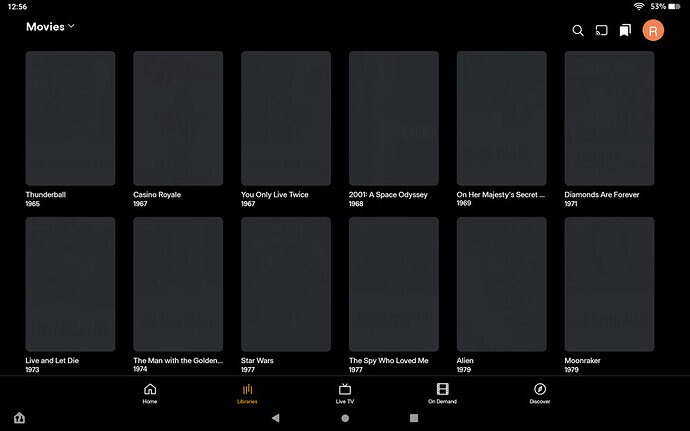Open the watchlist bookmark icon
This screenshot has height=431, width=690.
point(625,30)
